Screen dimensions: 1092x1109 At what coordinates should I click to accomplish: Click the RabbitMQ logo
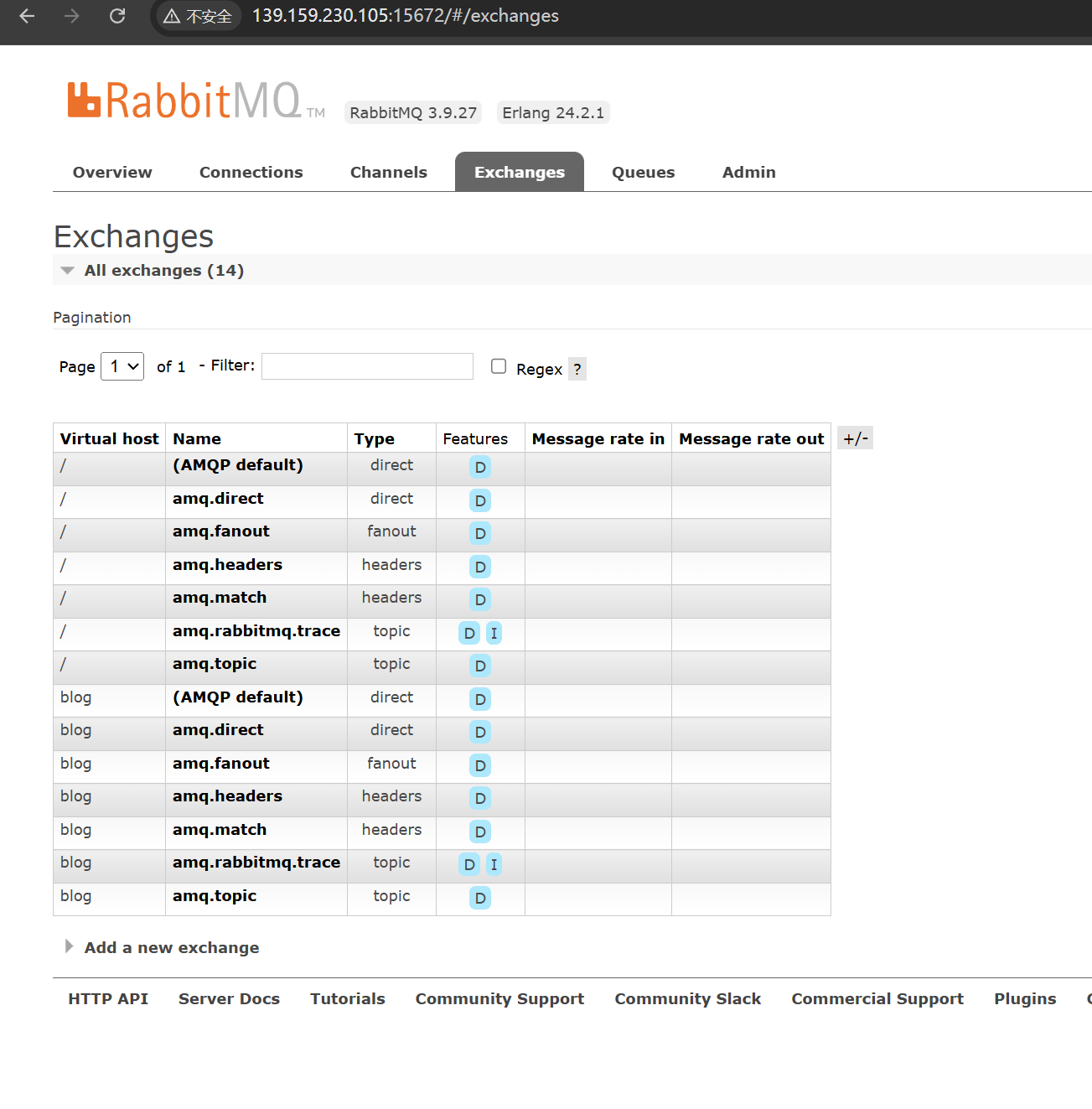pos(196,101)
